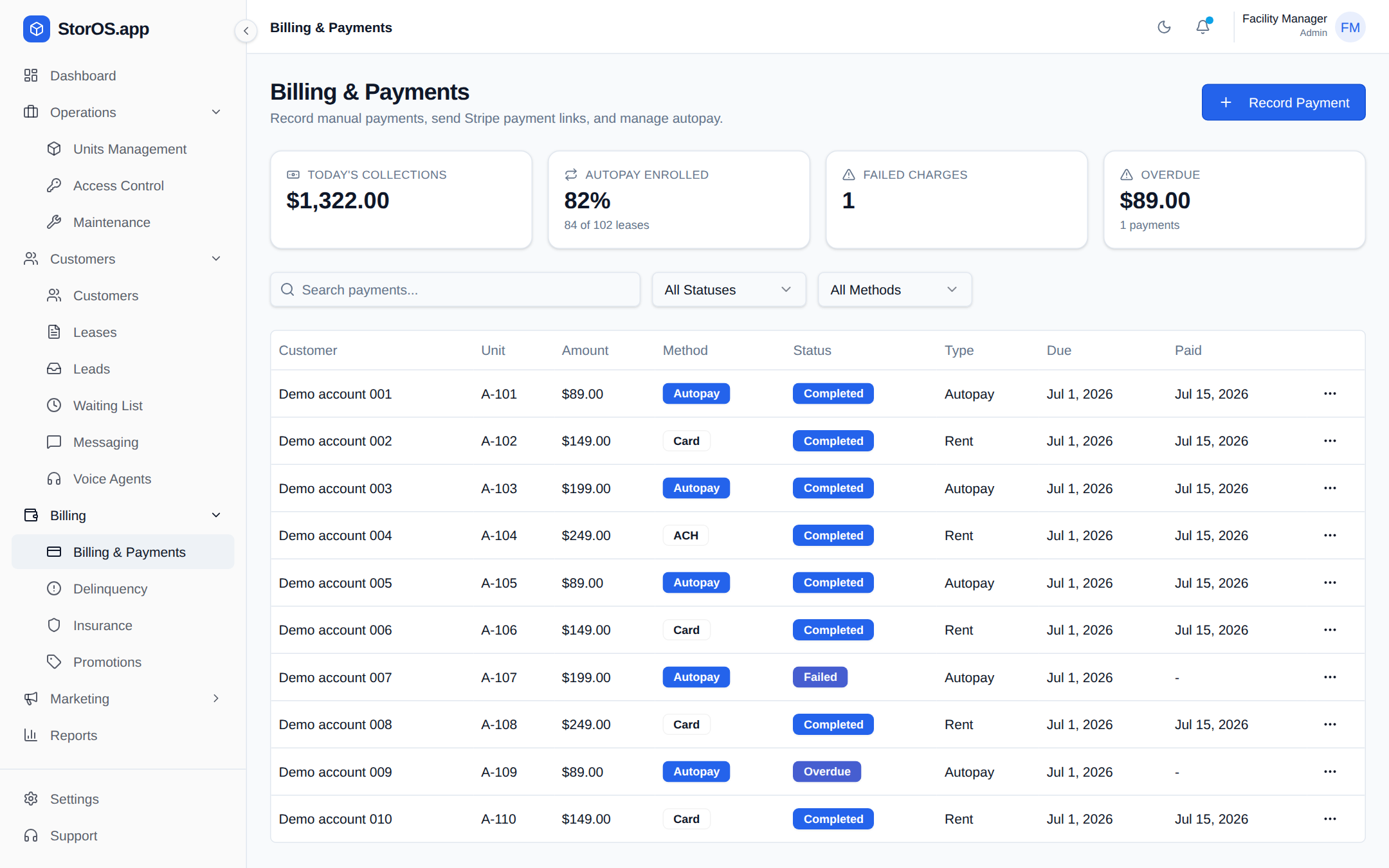Click the Record Payment button
The height and width of the screenshot is (868, 1389).
pos(1284,102)
